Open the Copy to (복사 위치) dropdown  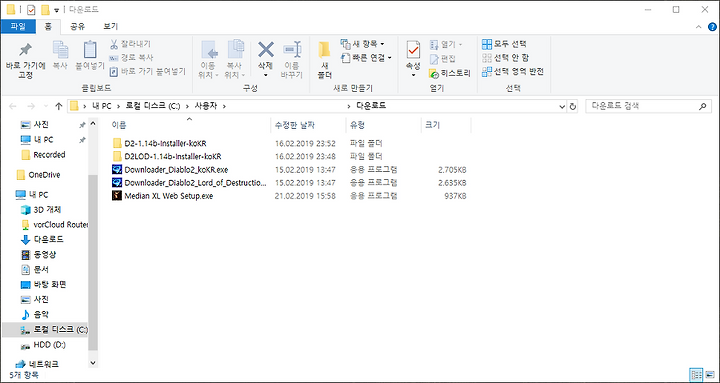coord(235,60)
